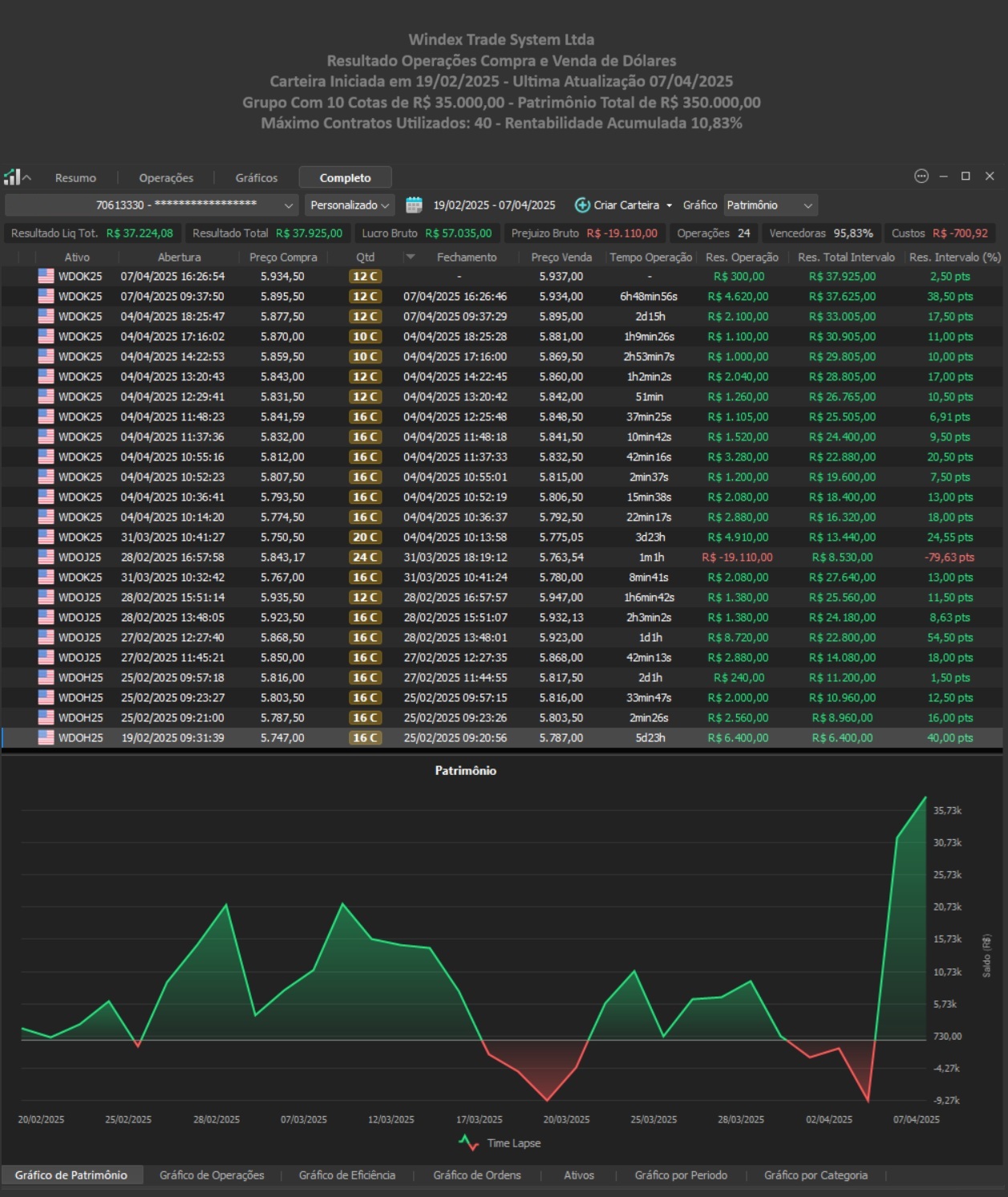Maximize the results window

[965, 177]
